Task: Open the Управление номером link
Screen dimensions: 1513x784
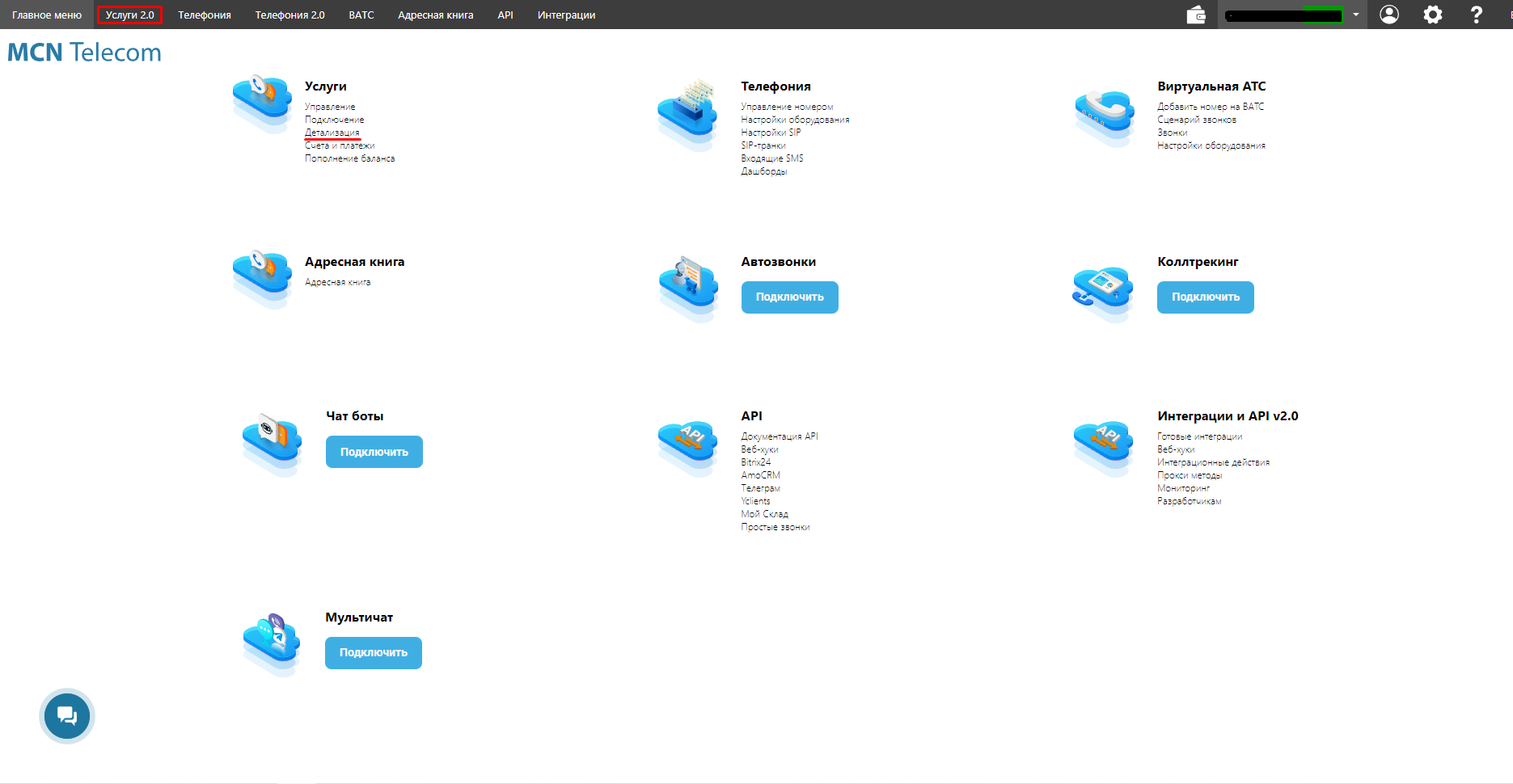Action: pyautogui.click(x=787, y=107)
